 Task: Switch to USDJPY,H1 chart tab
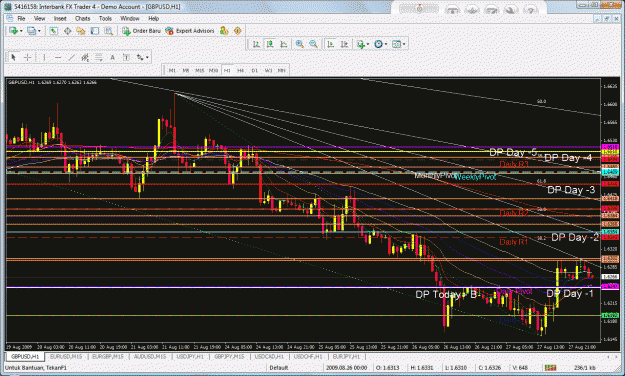[190, 356]
